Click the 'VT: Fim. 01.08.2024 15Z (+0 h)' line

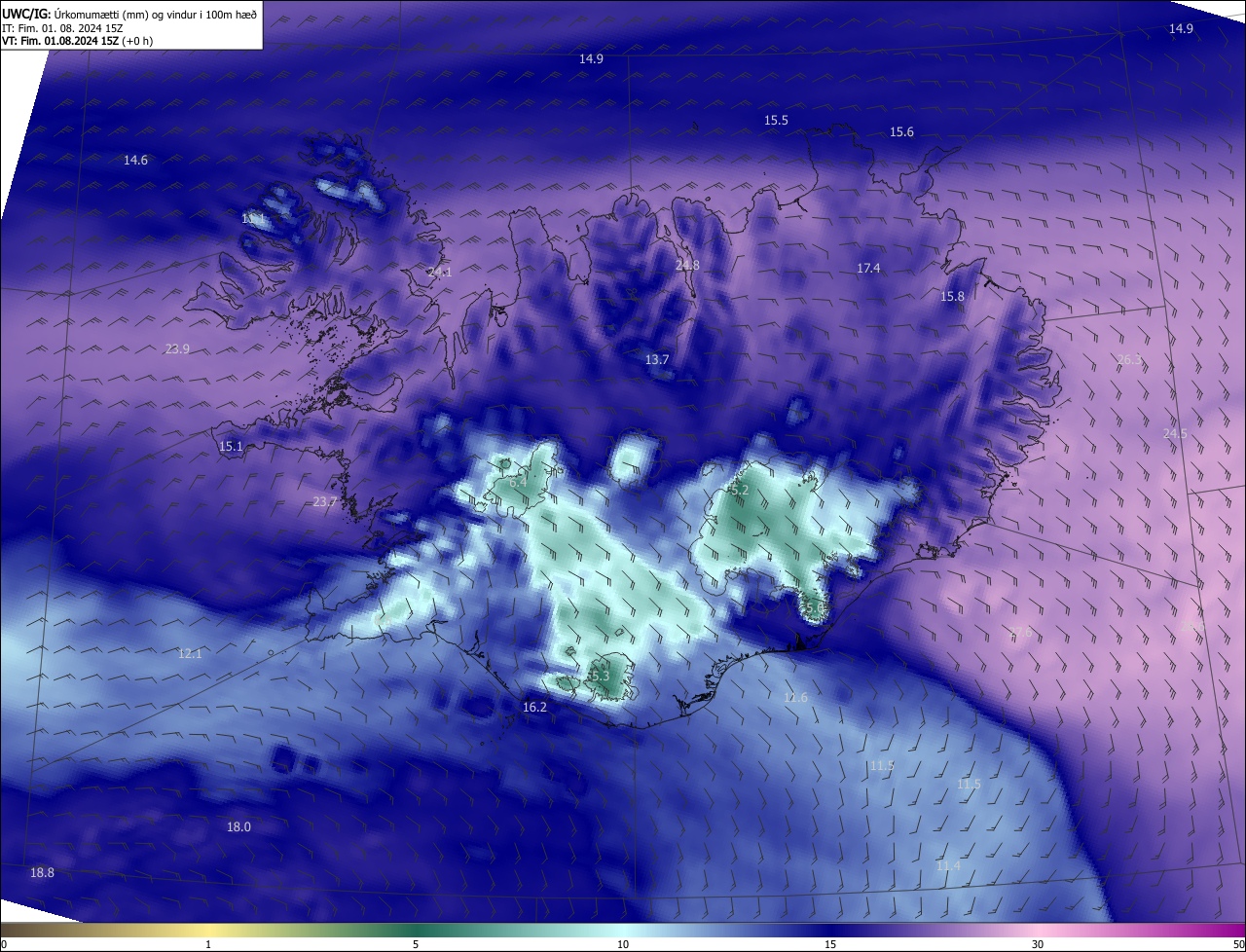(x=77, y=41)
